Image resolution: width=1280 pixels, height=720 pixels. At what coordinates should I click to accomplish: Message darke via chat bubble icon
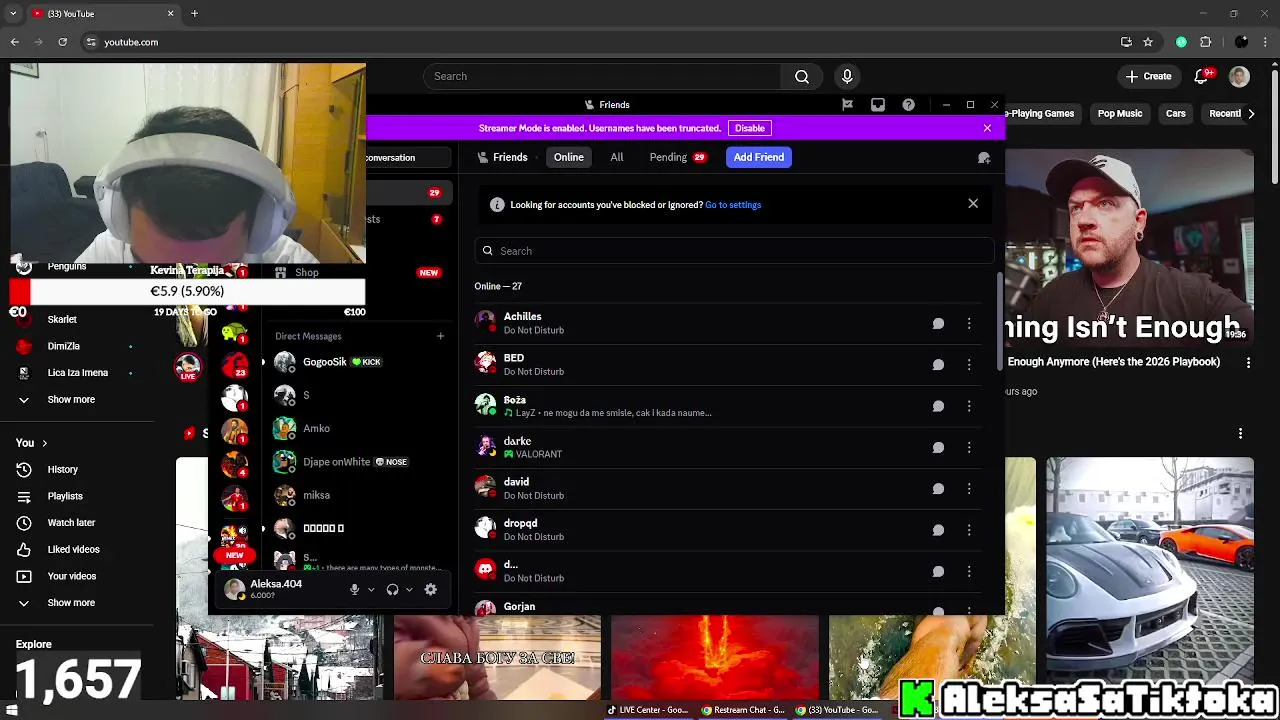pos(938,447)
